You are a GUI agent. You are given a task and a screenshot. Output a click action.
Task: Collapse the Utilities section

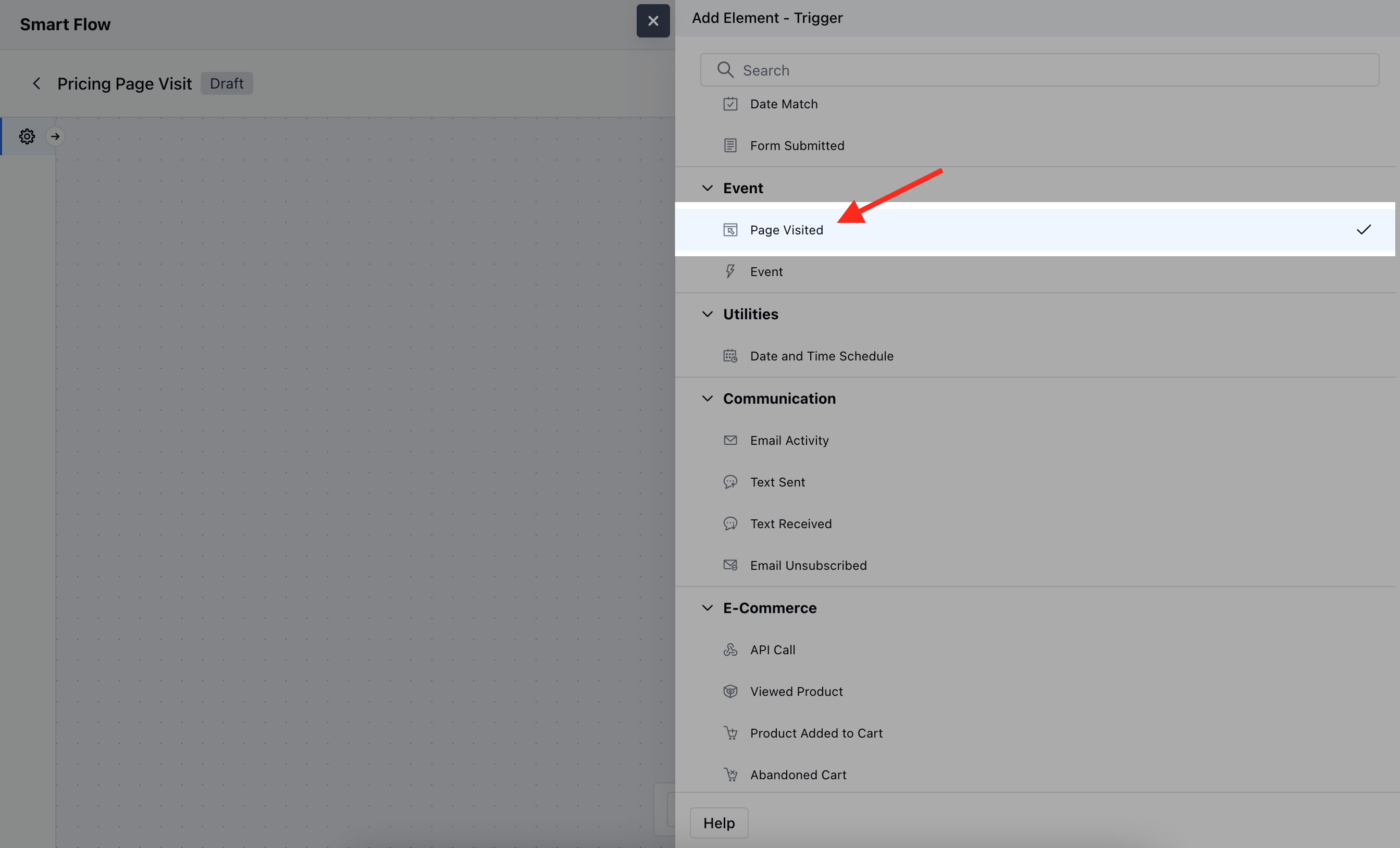click(x=708, y=314)
